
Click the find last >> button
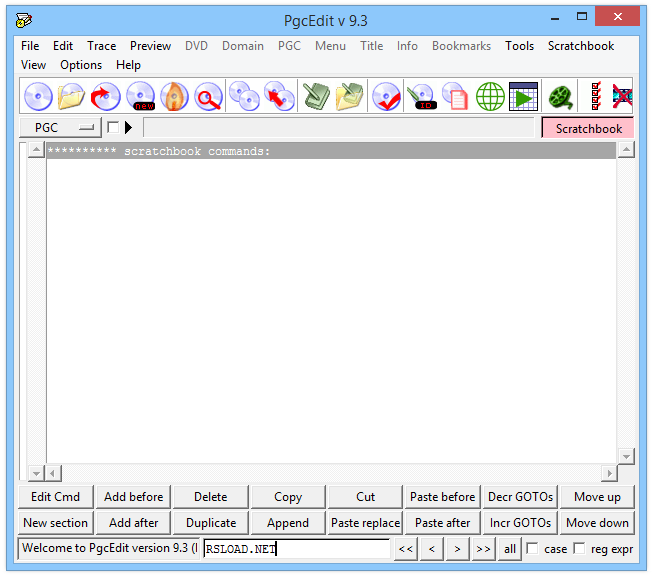(483, 549)
